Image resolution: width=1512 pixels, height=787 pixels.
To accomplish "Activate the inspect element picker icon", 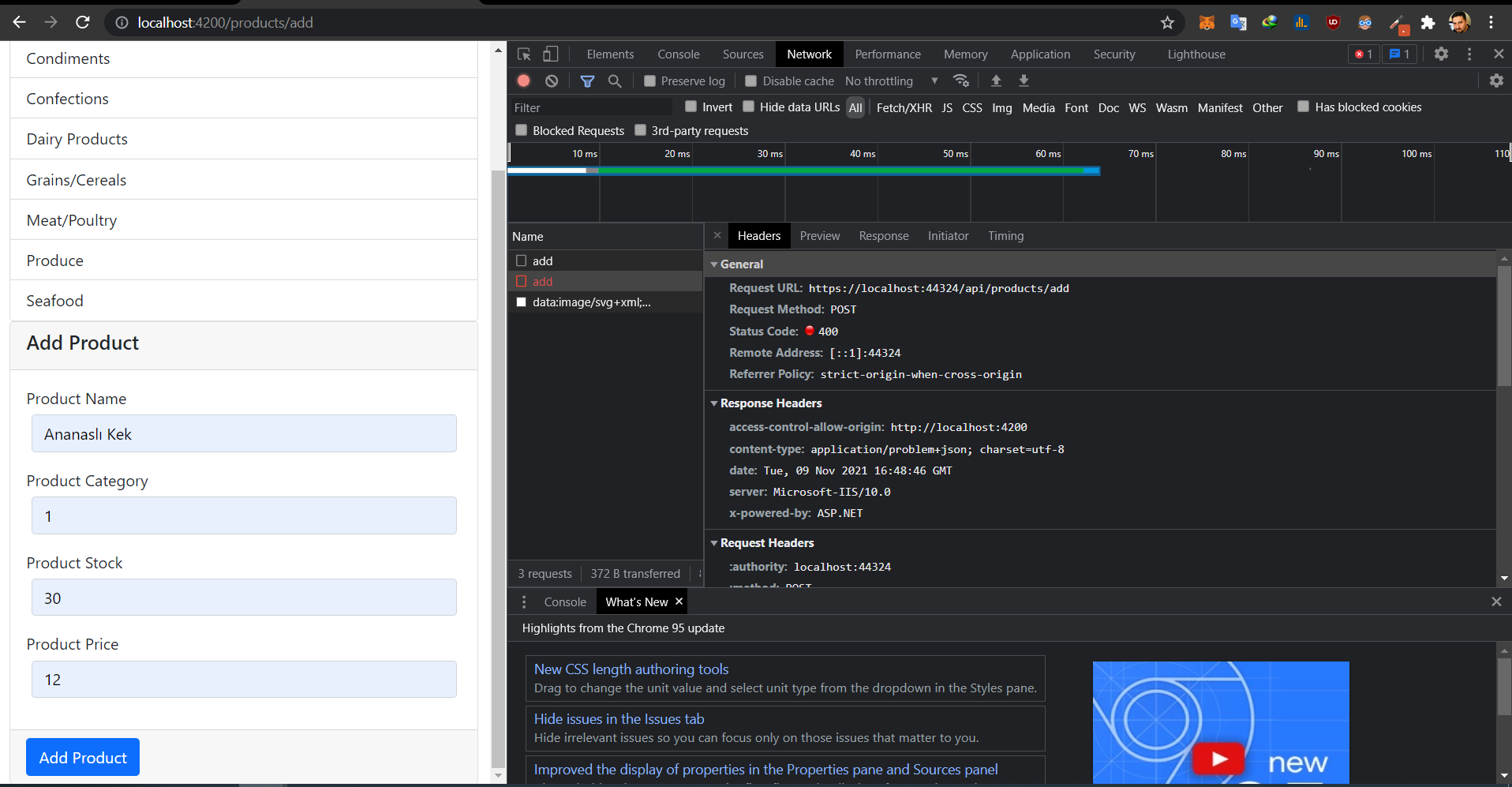I will (524, 54).
